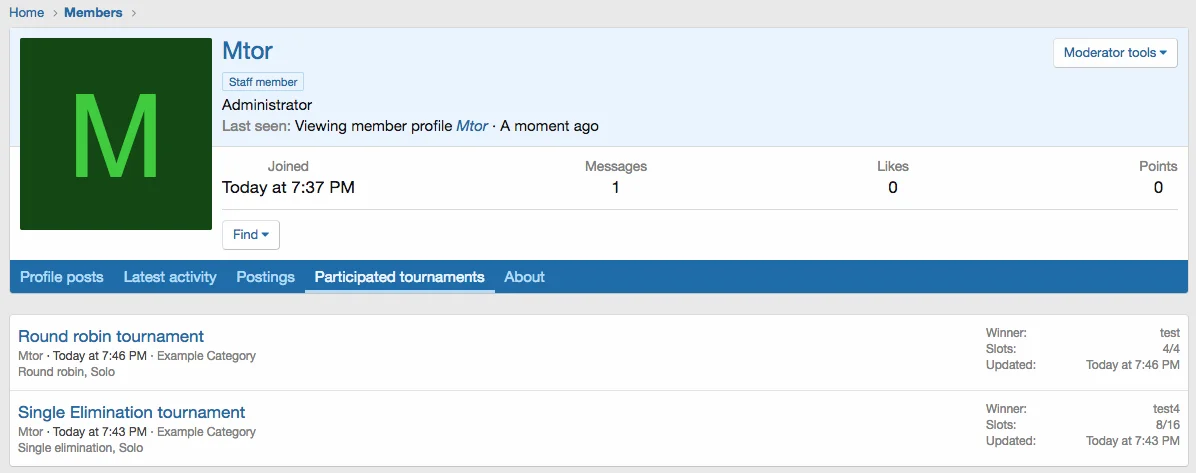Open the Moderator tools dropdown
Screen dimensions: 1196x473
pos(1114,53)
